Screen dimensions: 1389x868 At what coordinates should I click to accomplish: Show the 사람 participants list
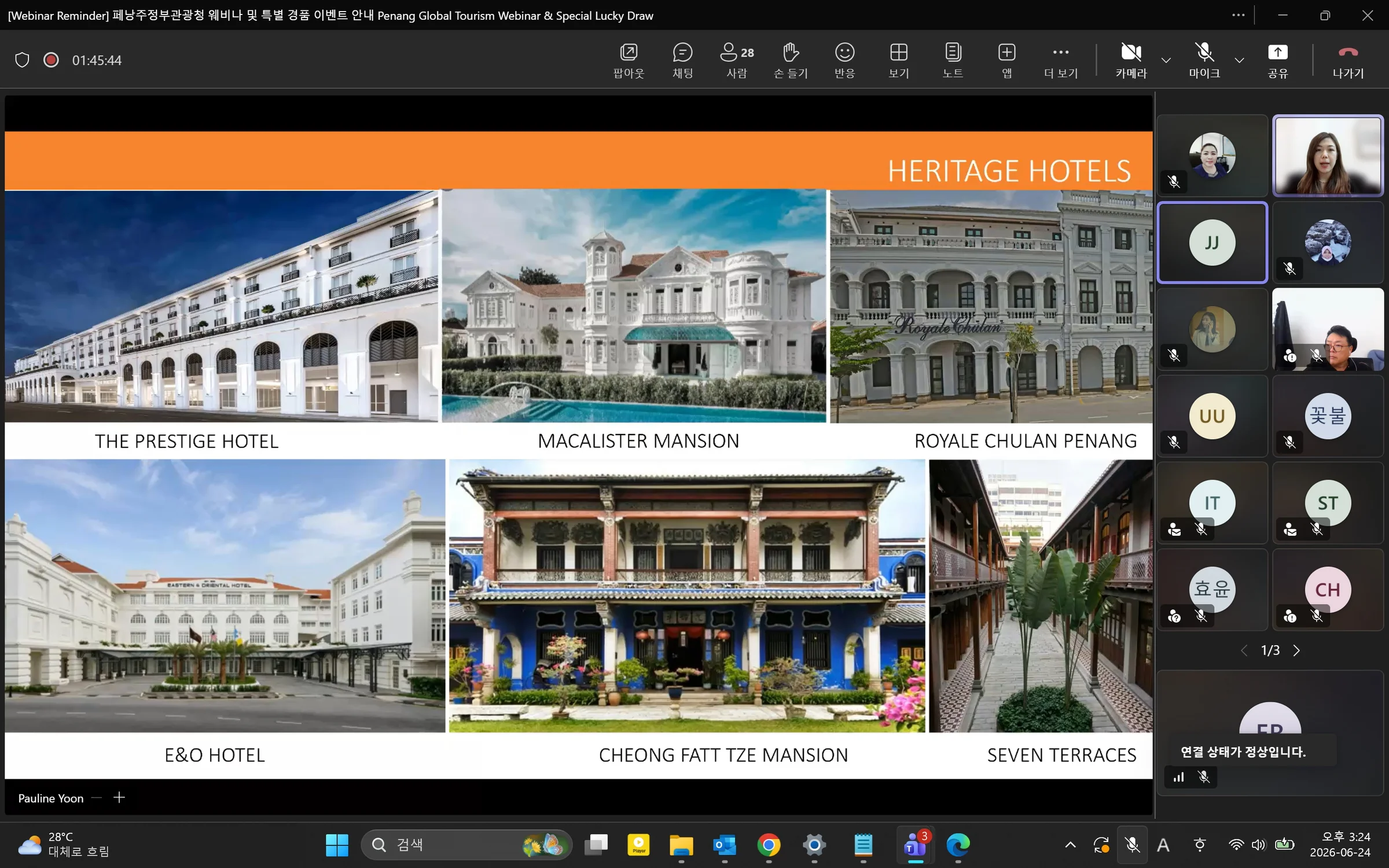pos(737,60)
